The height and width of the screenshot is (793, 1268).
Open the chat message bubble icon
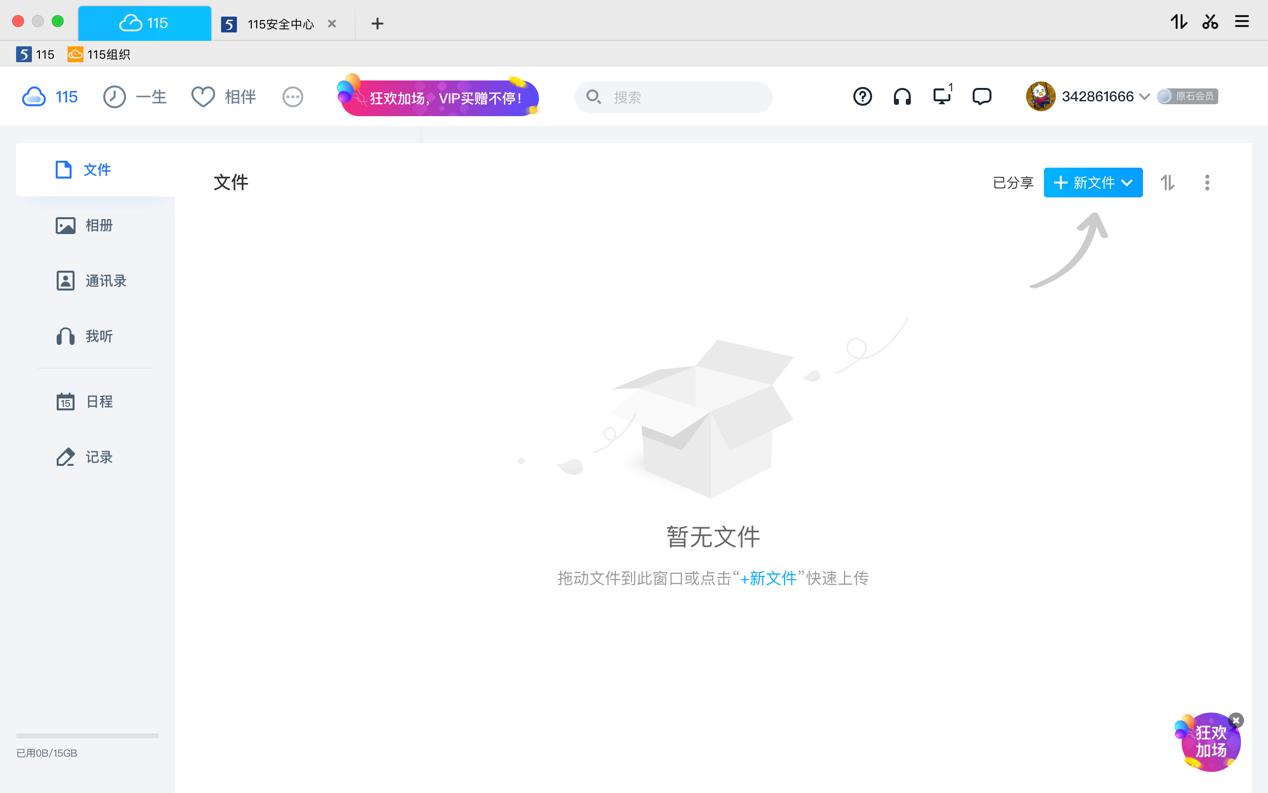coord(982,96)
